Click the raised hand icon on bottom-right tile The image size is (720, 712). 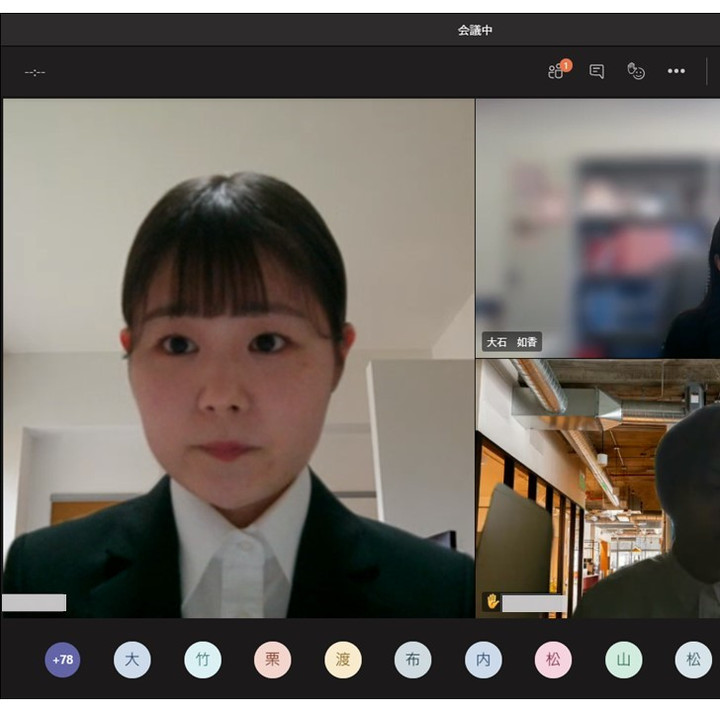point(492,602)
